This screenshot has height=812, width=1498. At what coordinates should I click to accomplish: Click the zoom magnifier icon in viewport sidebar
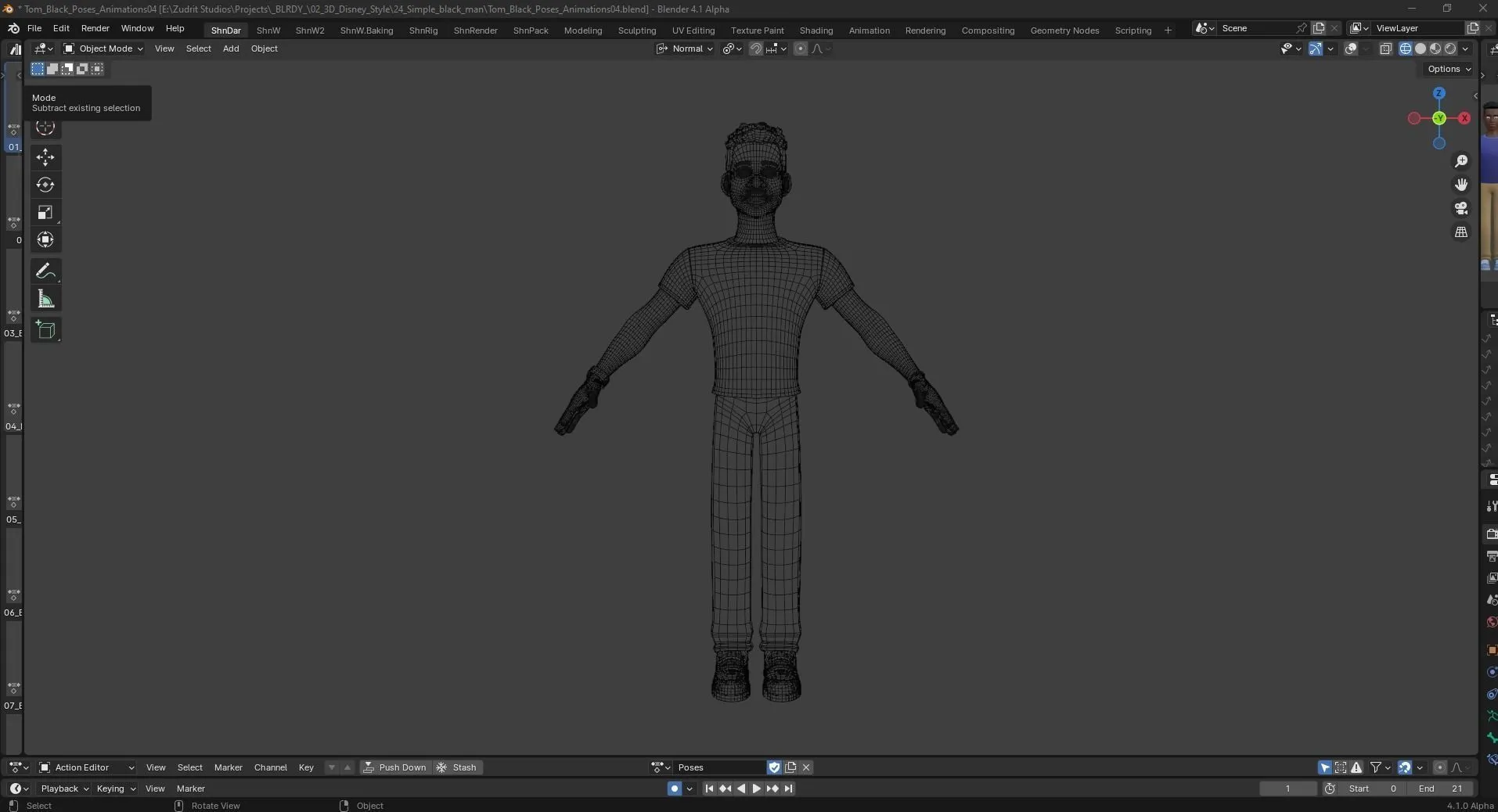1461,161
